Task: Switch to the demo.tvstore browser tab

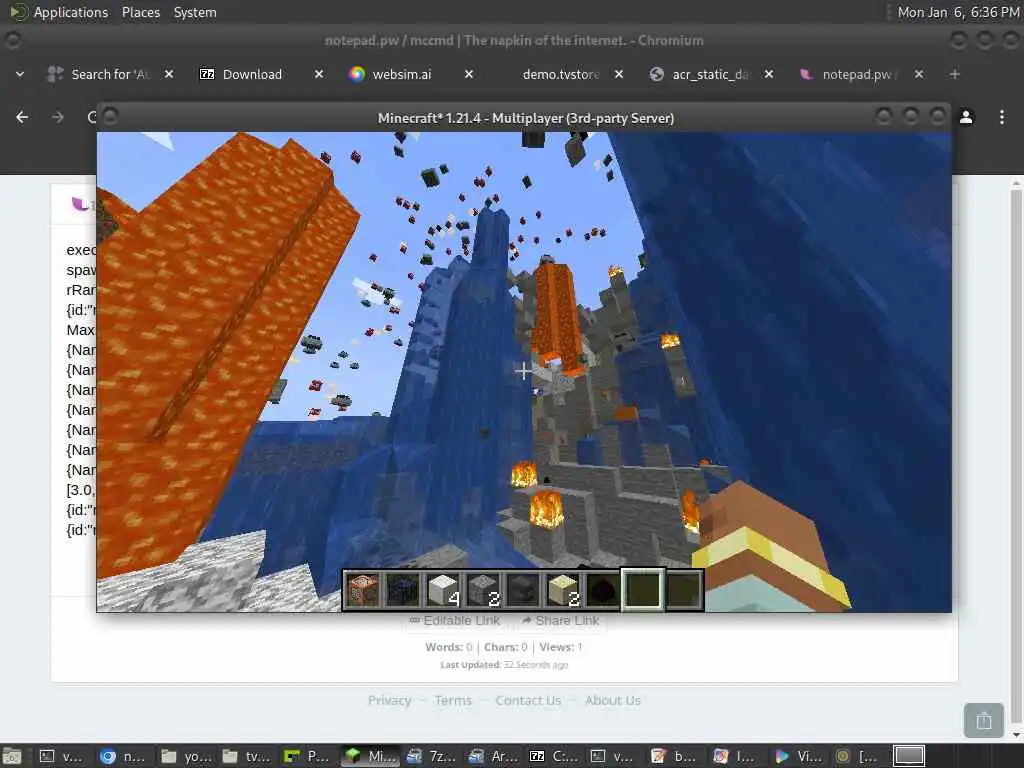Action: pyautogui.click(x=560, y=74)
